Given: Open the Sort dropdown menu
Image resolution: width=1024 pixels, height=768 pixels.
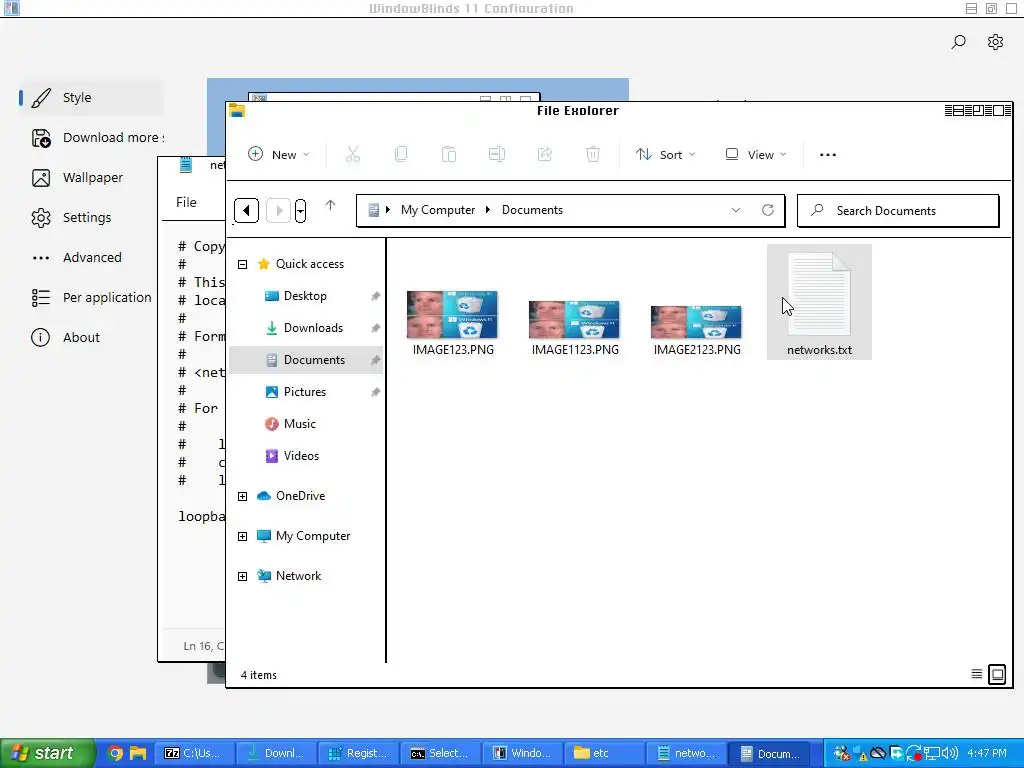Looking at the screenshot, I should pyautogui.click(x=665, y=155).
